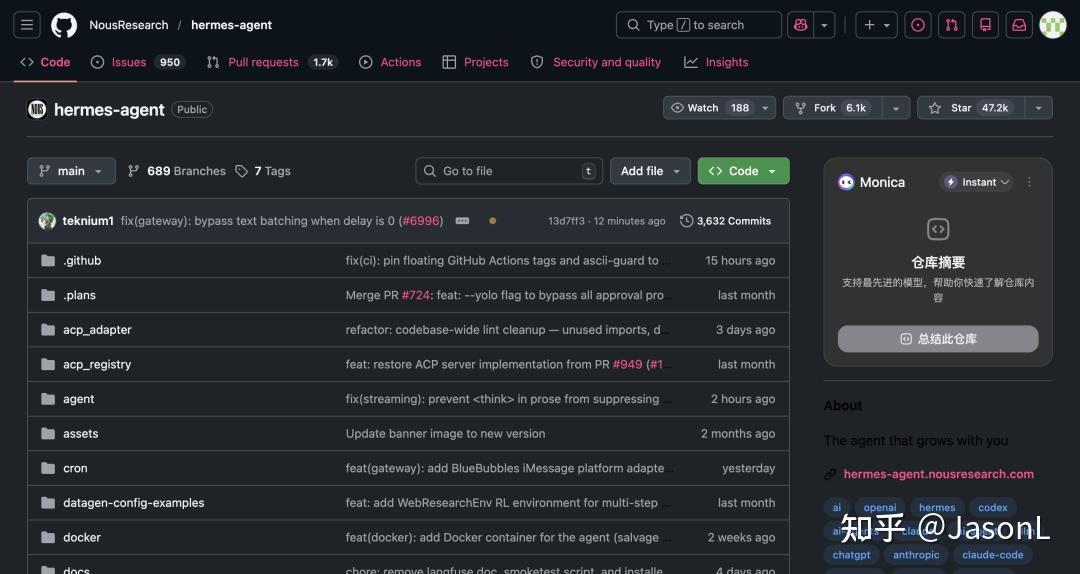Click the teknium1 author avatar
This screenshot has width=1080, height=574.
pos(48,221)
